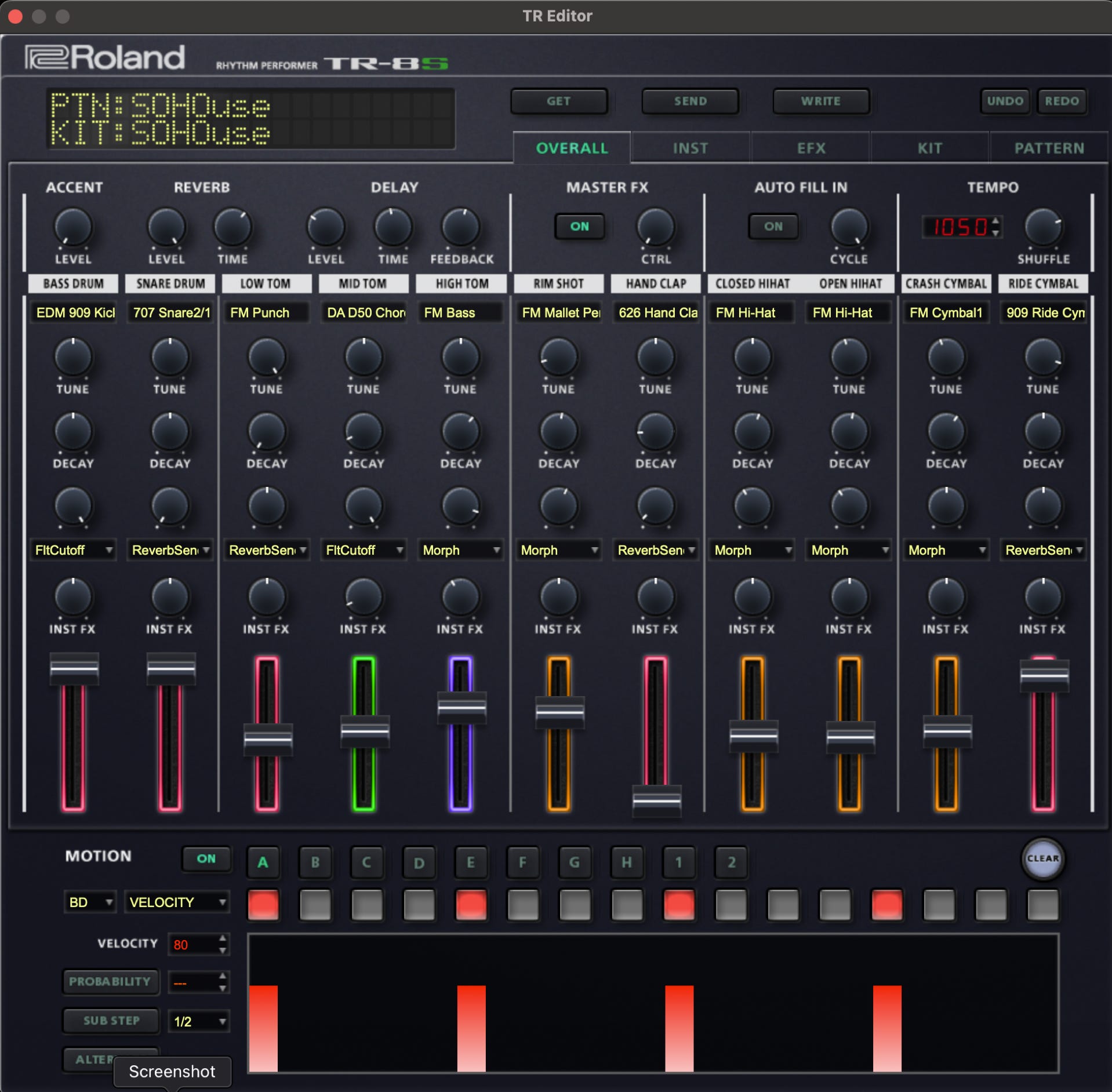Screen dimensions: 1112x1092
Task: Open the sub step 1/2 dropdown
Action: tap(199, 1021)
